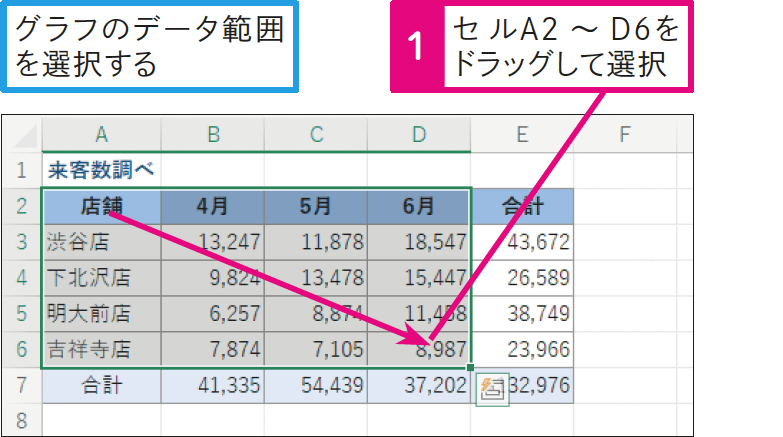Image resolution: width=783 pixels, height=437 pixels.
Task: Click the 合計 header cell in row 2
Action: [522, 206]
